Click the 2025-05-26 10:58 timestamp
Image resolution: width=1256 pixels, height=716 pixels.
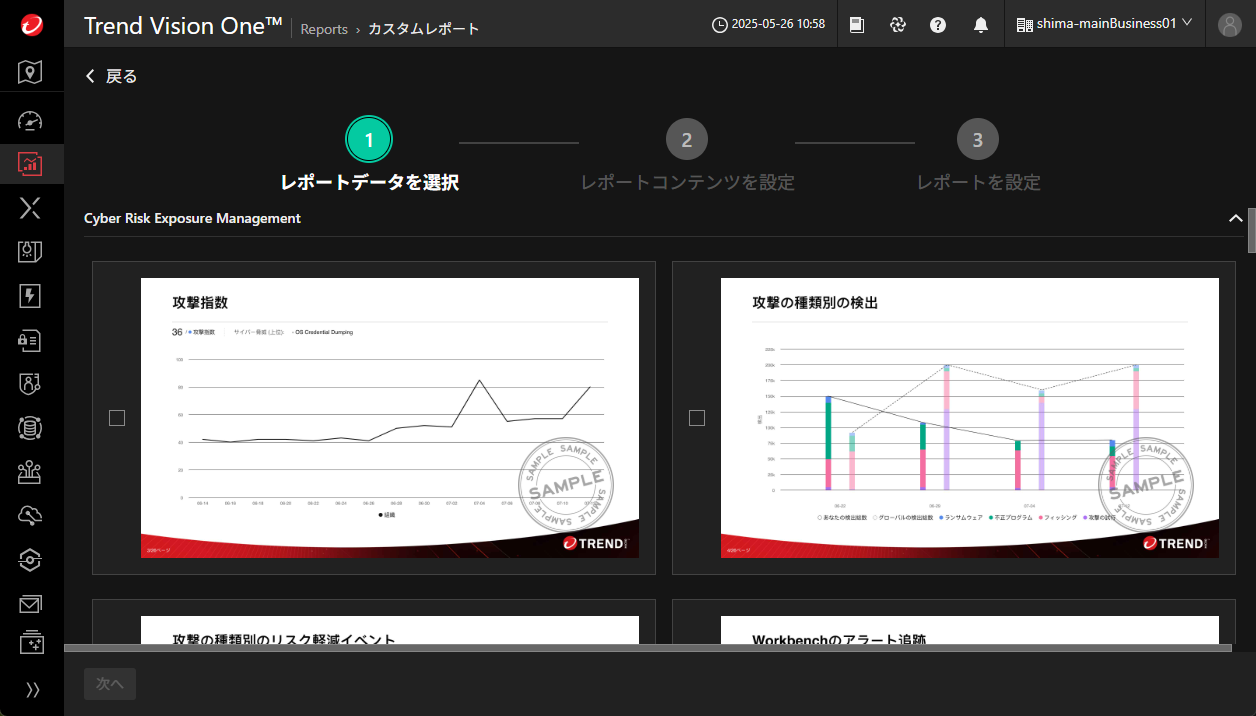click(778, 25)
